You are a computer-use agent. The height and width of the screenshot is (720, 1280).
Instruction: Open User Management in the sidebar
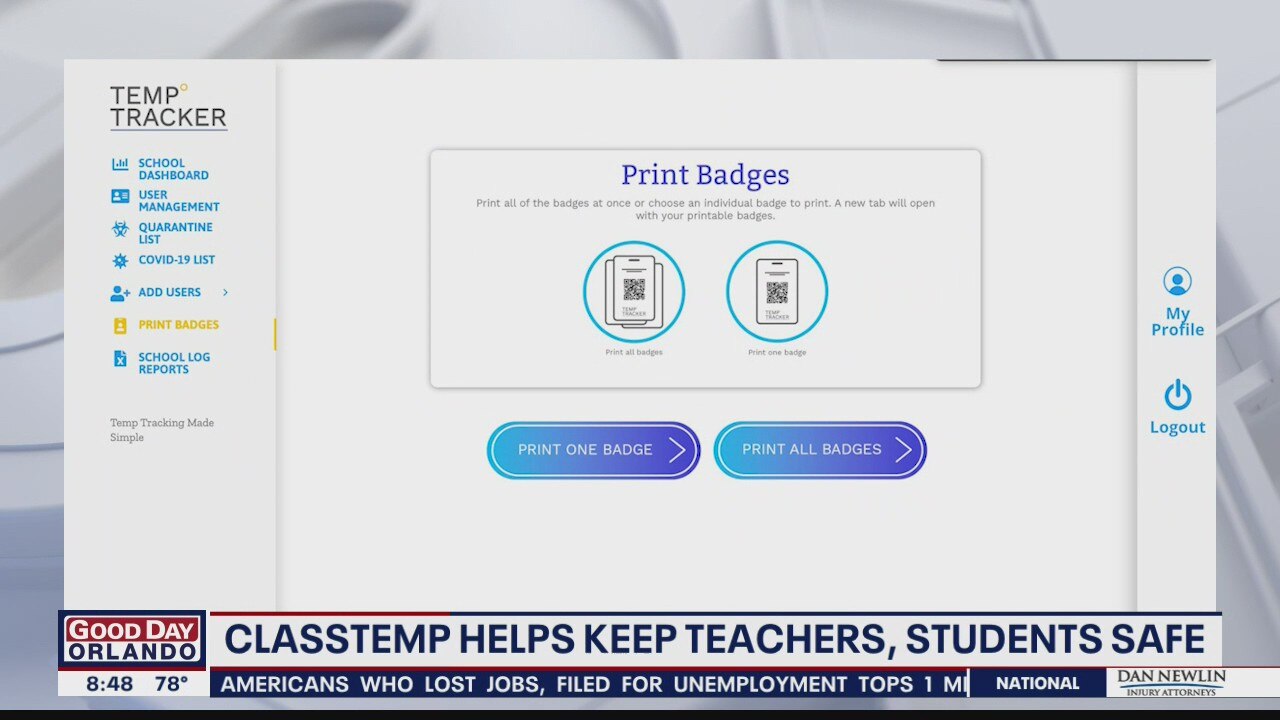178,201
